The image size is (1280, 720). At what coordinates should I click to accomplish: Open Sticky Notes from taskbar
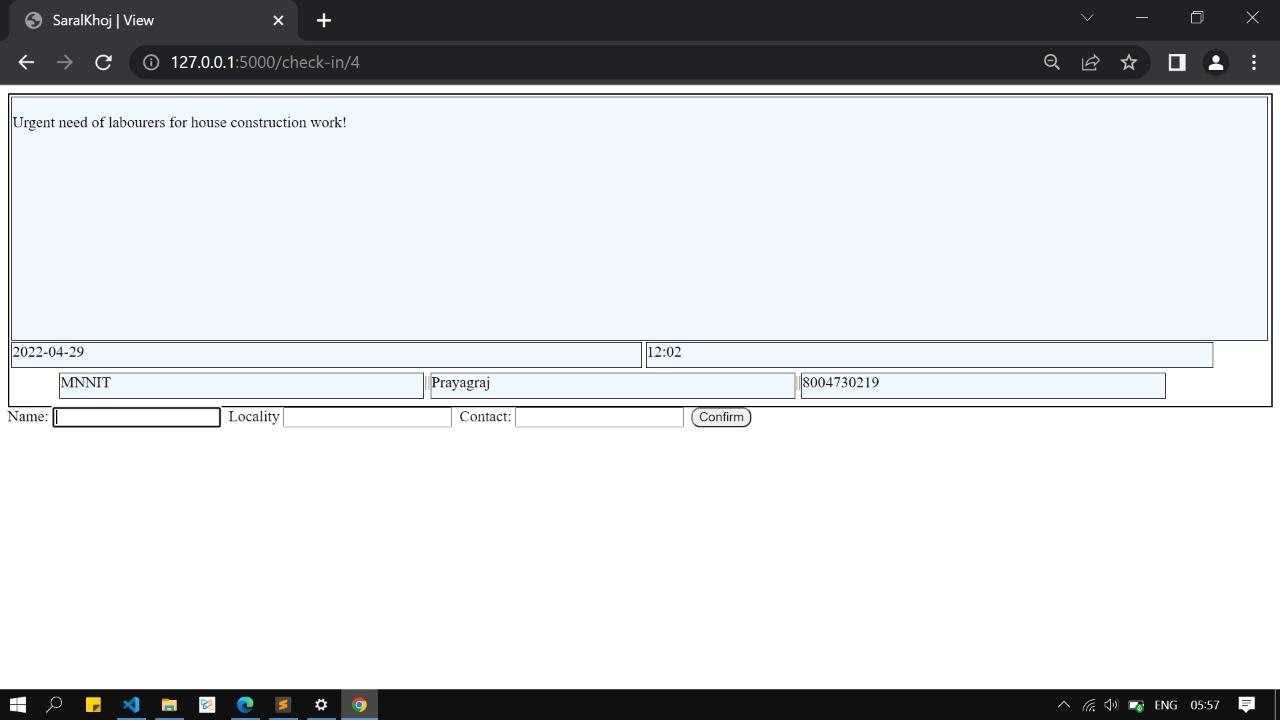(93, 705)
